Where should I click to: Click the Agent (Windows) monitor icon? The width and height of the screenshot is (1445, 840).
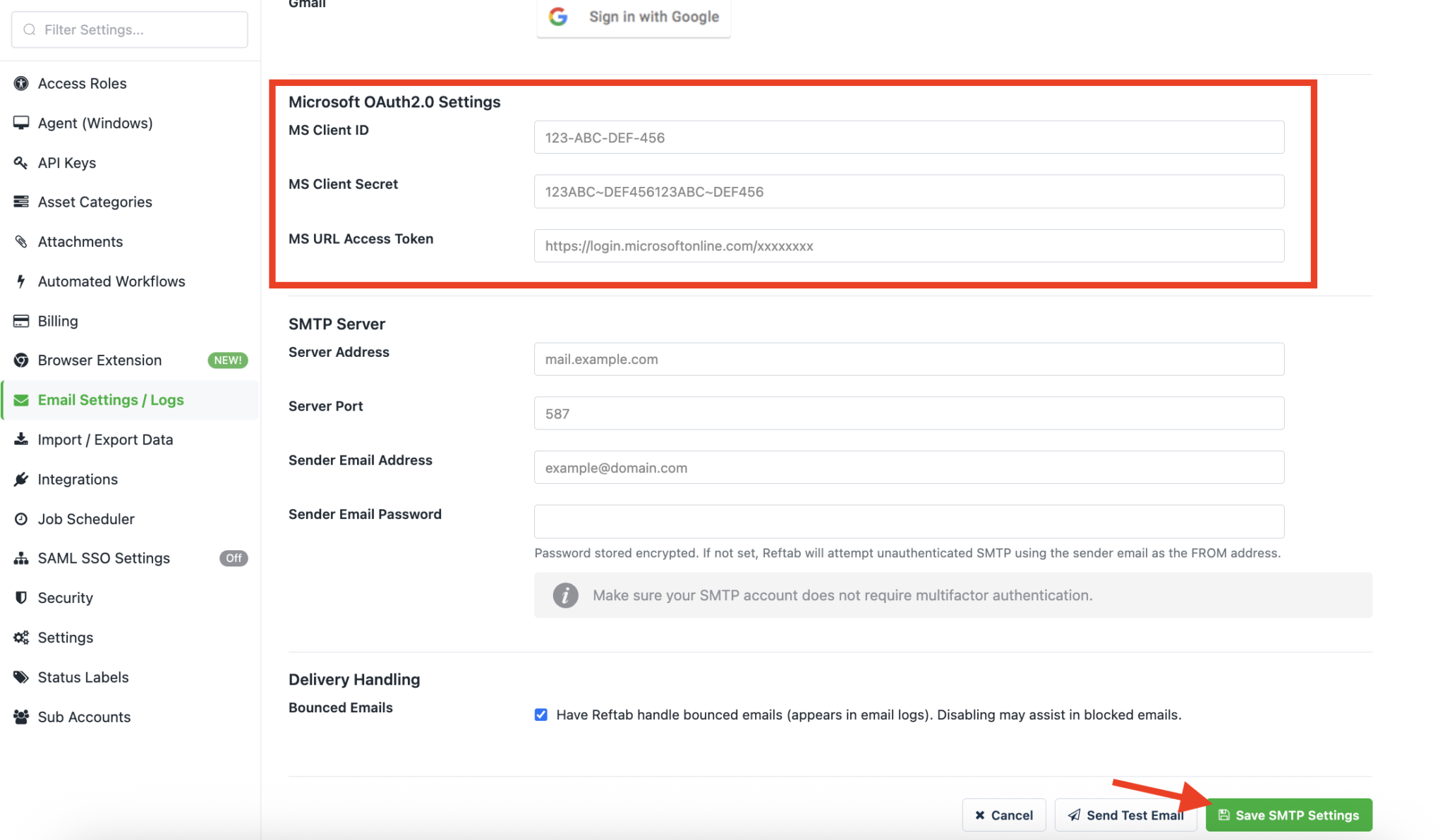click(21, 123)
